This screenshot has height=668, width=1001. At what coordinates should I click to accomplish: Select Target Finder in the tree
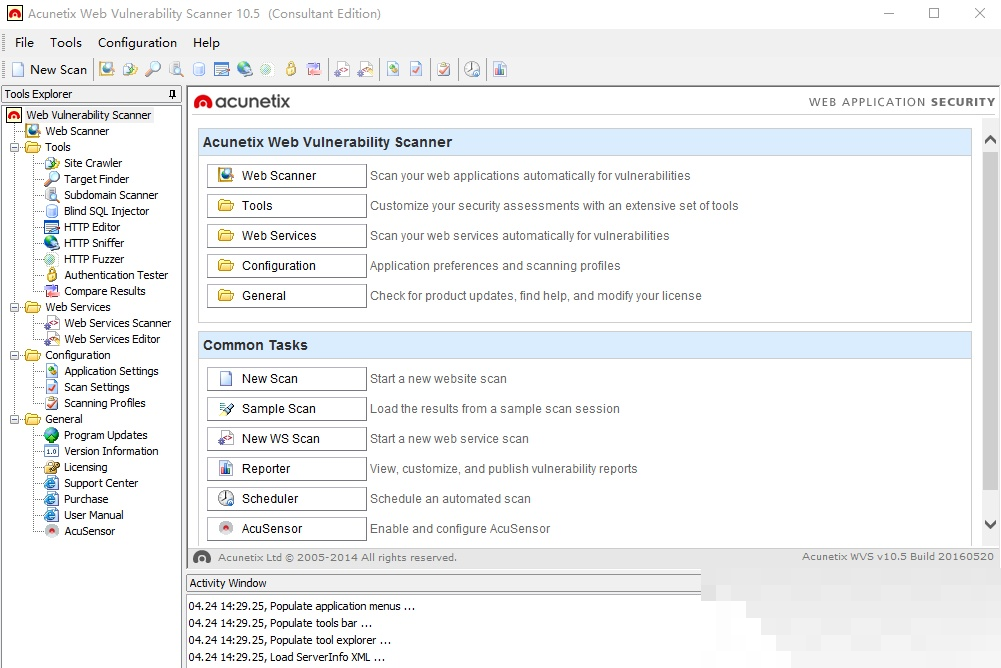(96, 179)
